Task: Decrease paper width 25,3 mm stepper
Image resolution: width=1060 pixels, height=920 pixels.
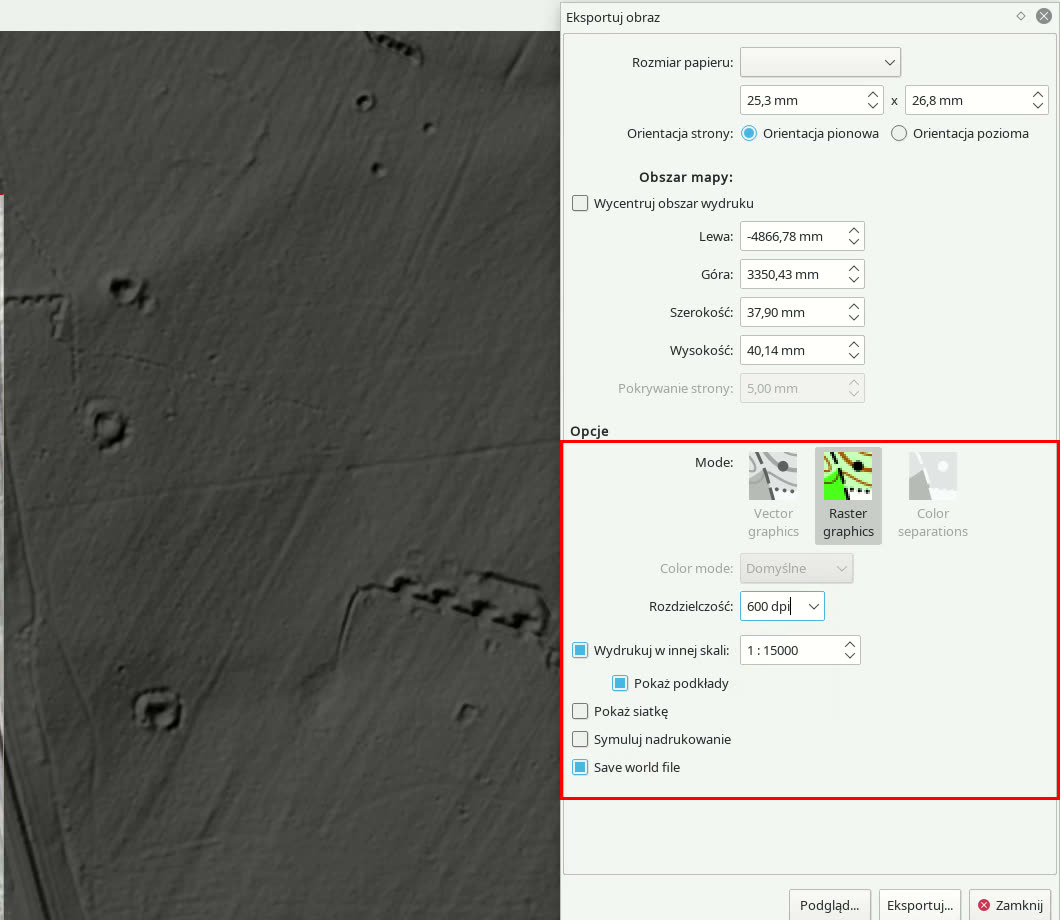Action: (x=873, y=106)
